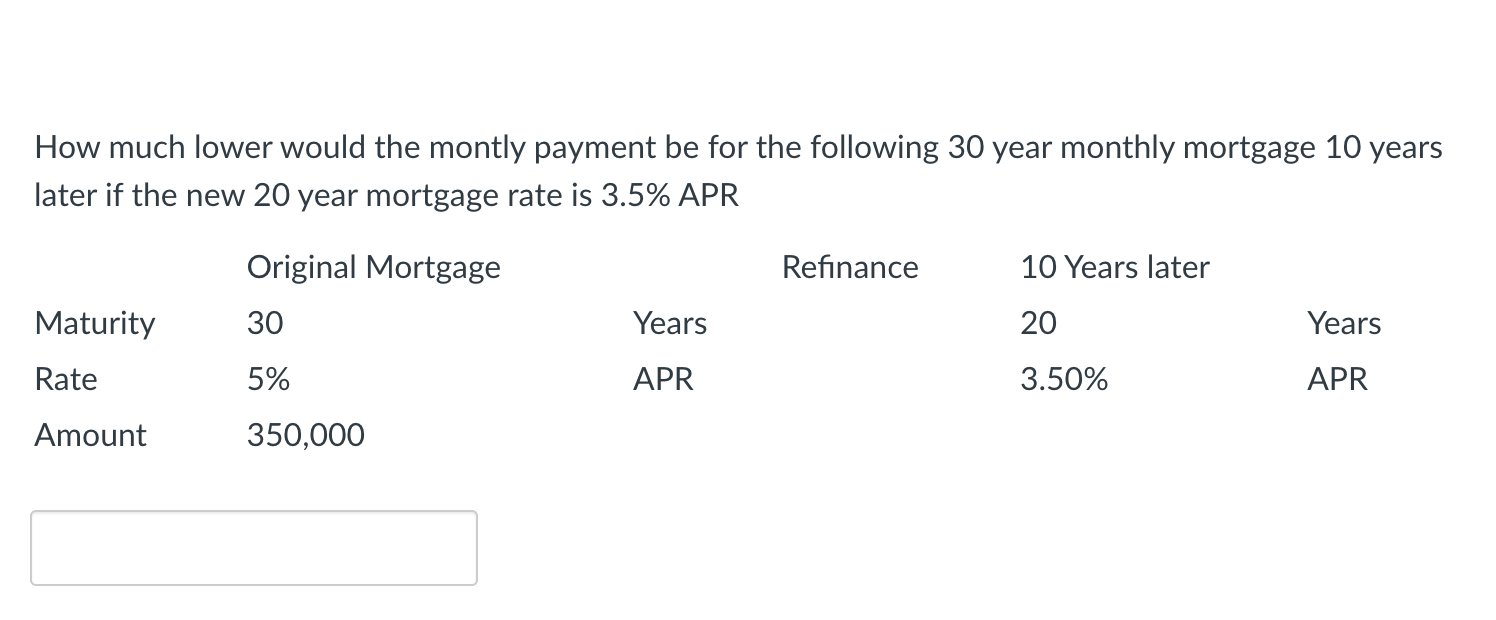1496x620 pixels.
Task: Select the "Amount" row label
Action: (x=90, y=435)
